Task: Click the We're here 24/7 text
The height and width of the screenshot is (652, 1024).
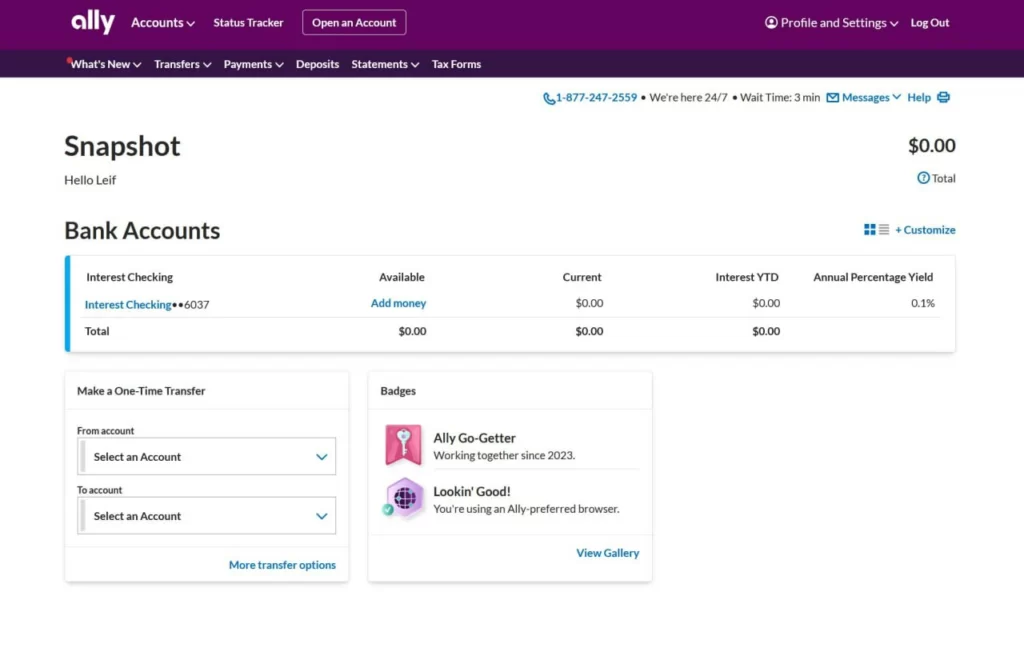Action: 688,97
